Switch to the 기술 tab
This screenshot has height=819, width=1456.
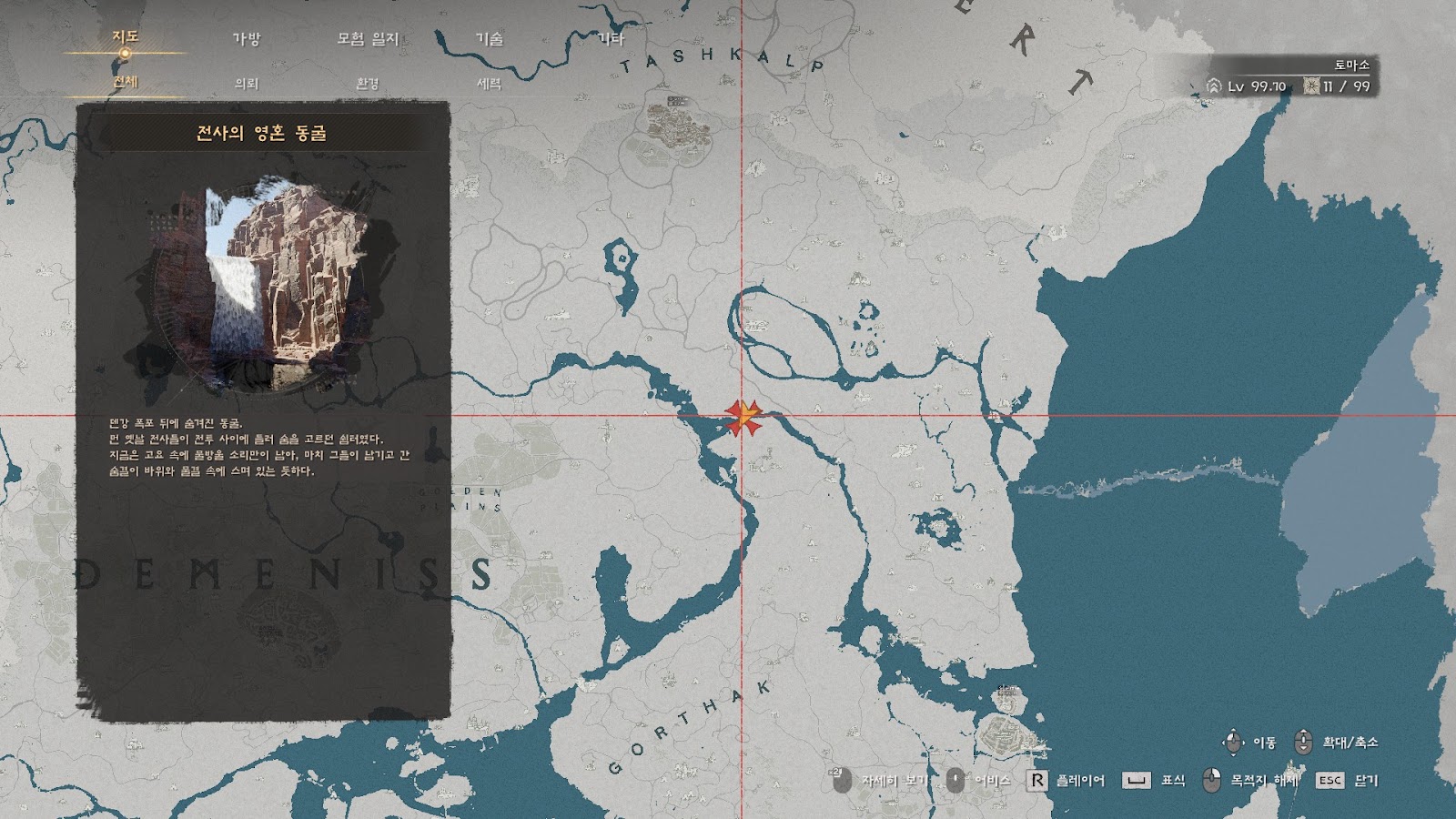click(490, 38)
